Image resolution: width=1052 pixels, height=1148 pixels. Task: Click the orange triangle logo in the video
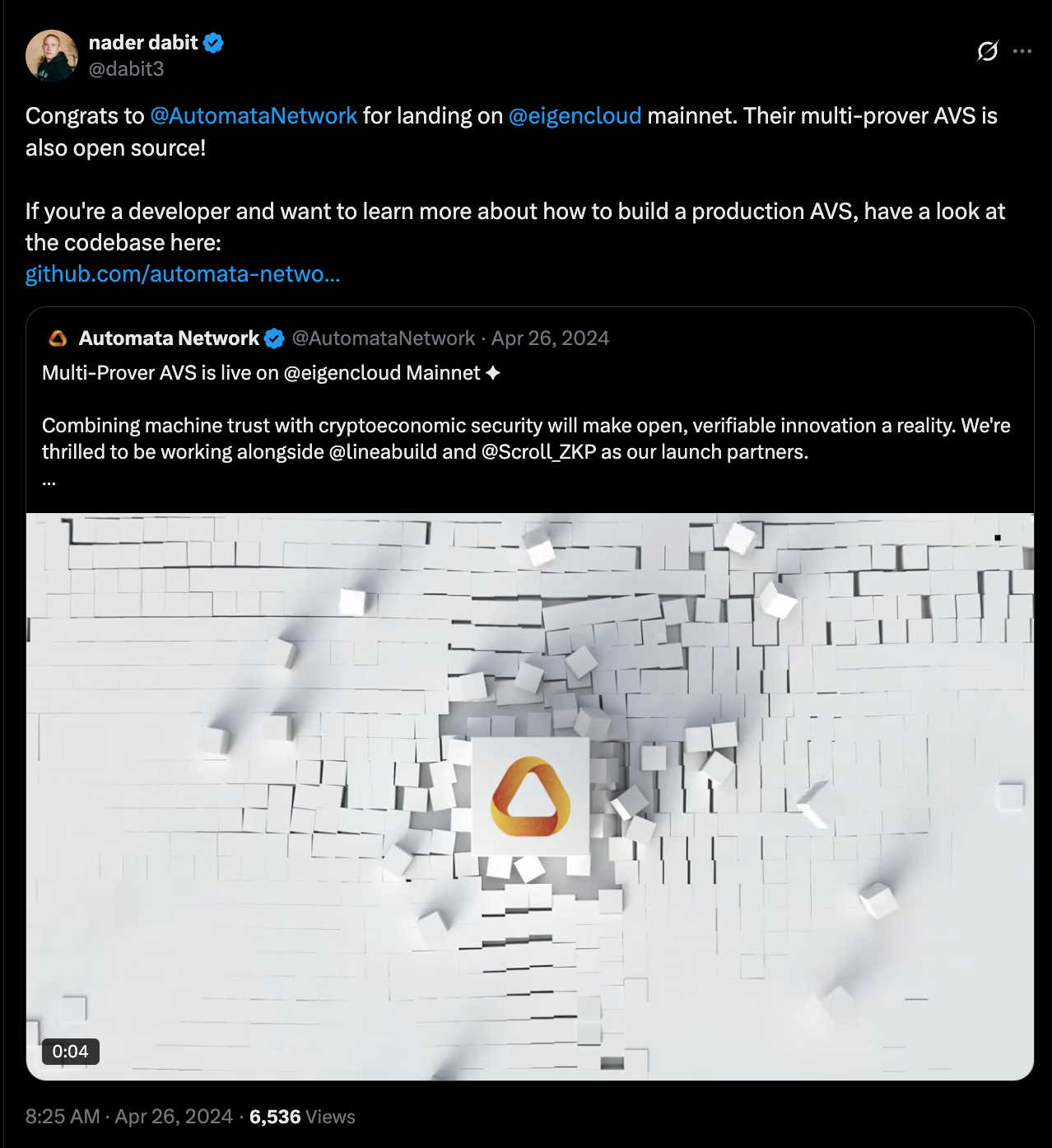[531, 796]
